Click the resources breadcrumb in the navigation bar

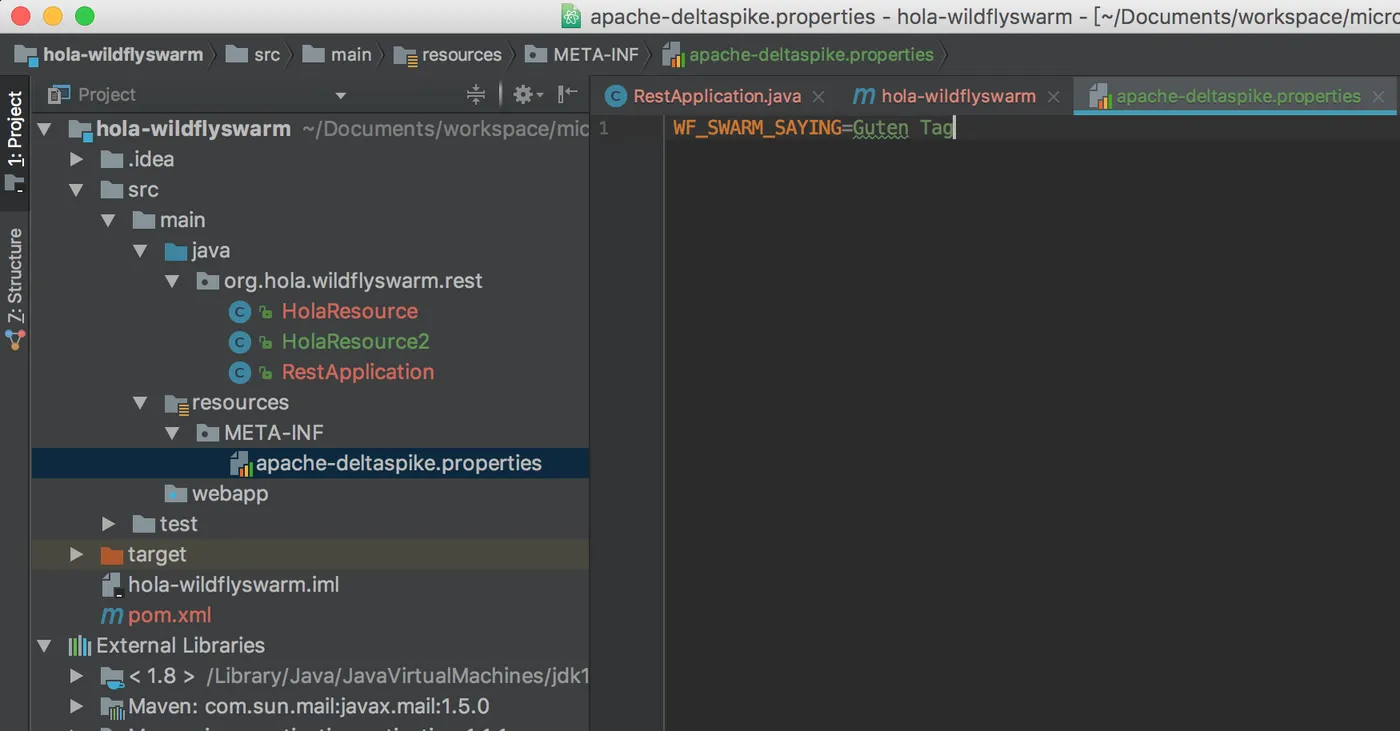448,55
